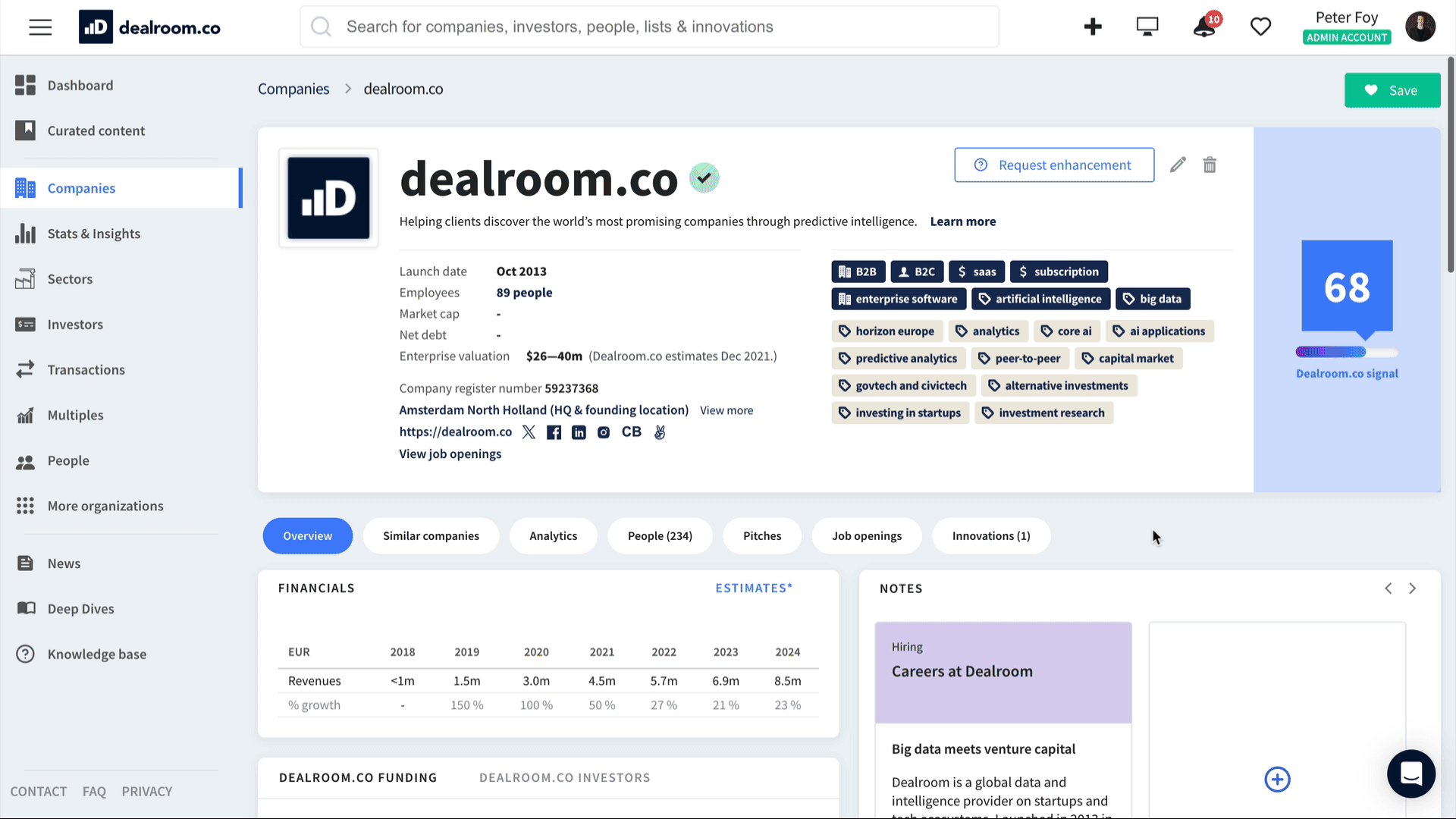Switch to Innovations (1) tab

coord(991,536)
